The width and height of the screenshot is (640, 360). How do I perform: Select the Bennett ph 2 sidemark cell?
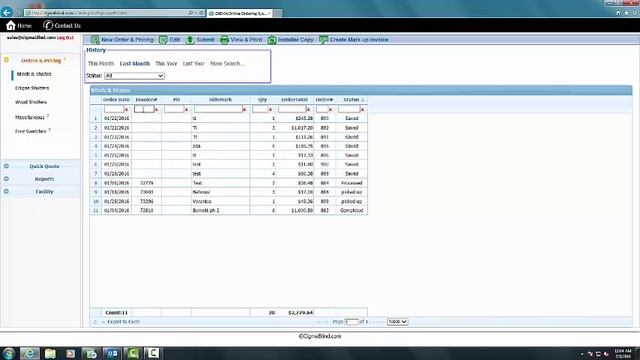(220, 211)
